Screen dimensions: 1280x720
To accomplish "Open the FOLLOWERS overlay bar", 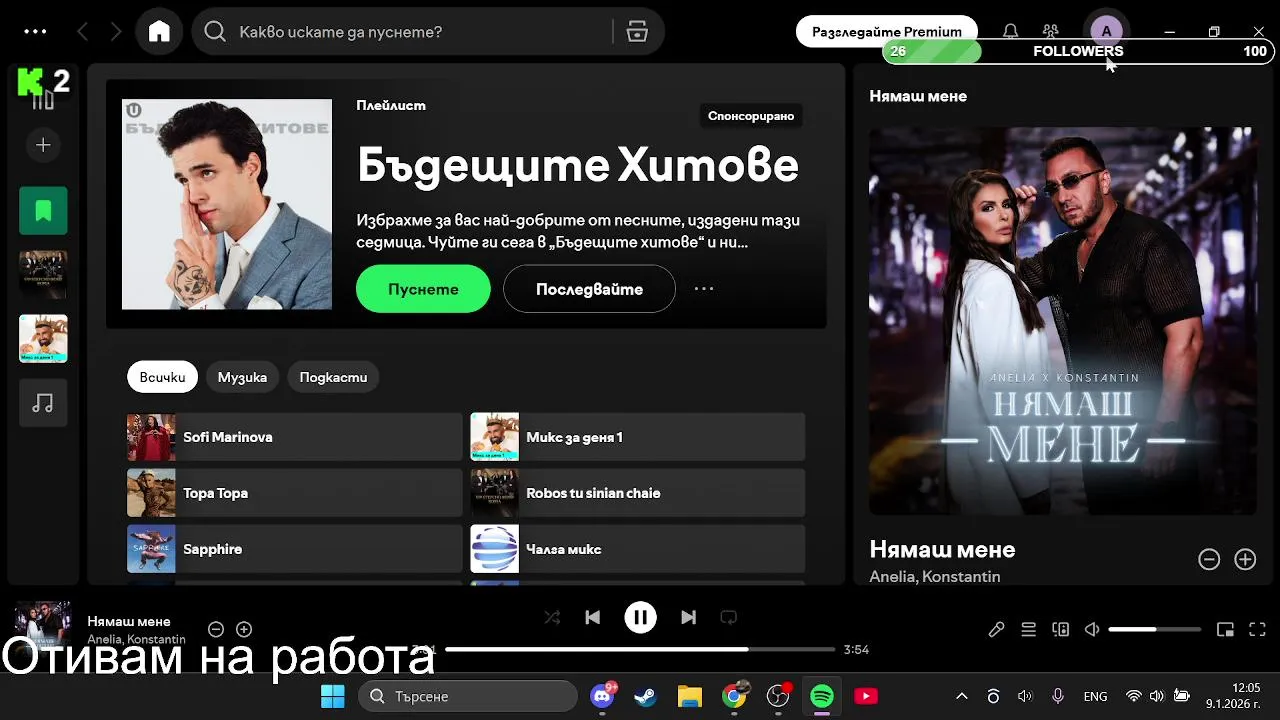I will point(1077,51).
